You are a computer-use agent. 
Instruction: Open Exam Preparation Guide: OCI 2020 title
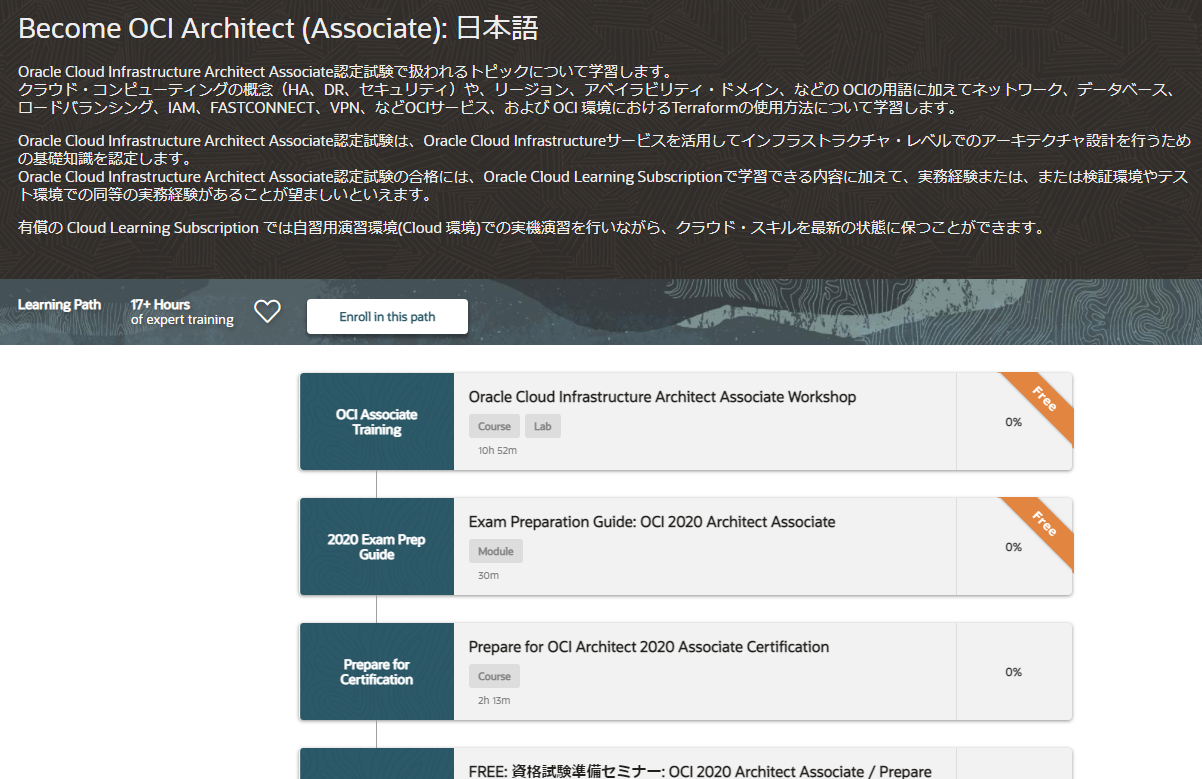[x=651, y=522]
